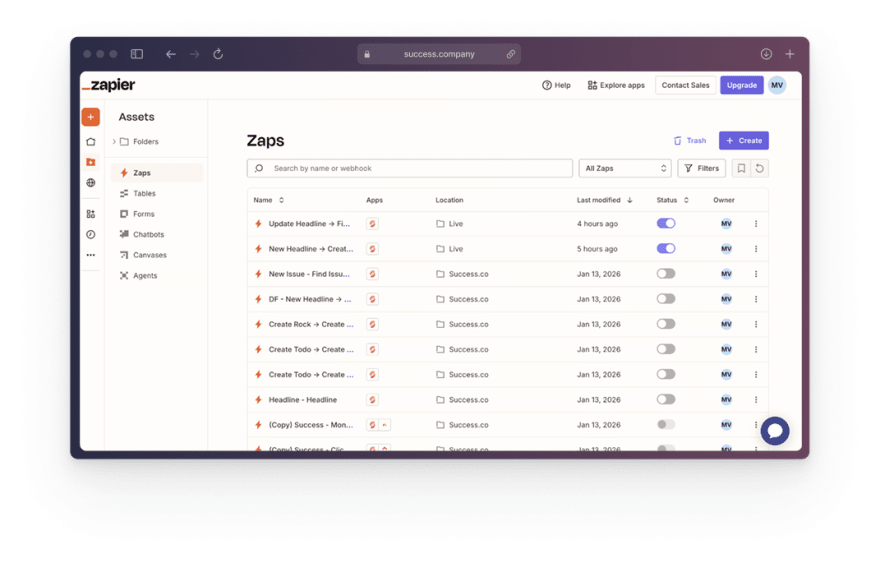Open row menu for Create Rock zap

(756, 324)
